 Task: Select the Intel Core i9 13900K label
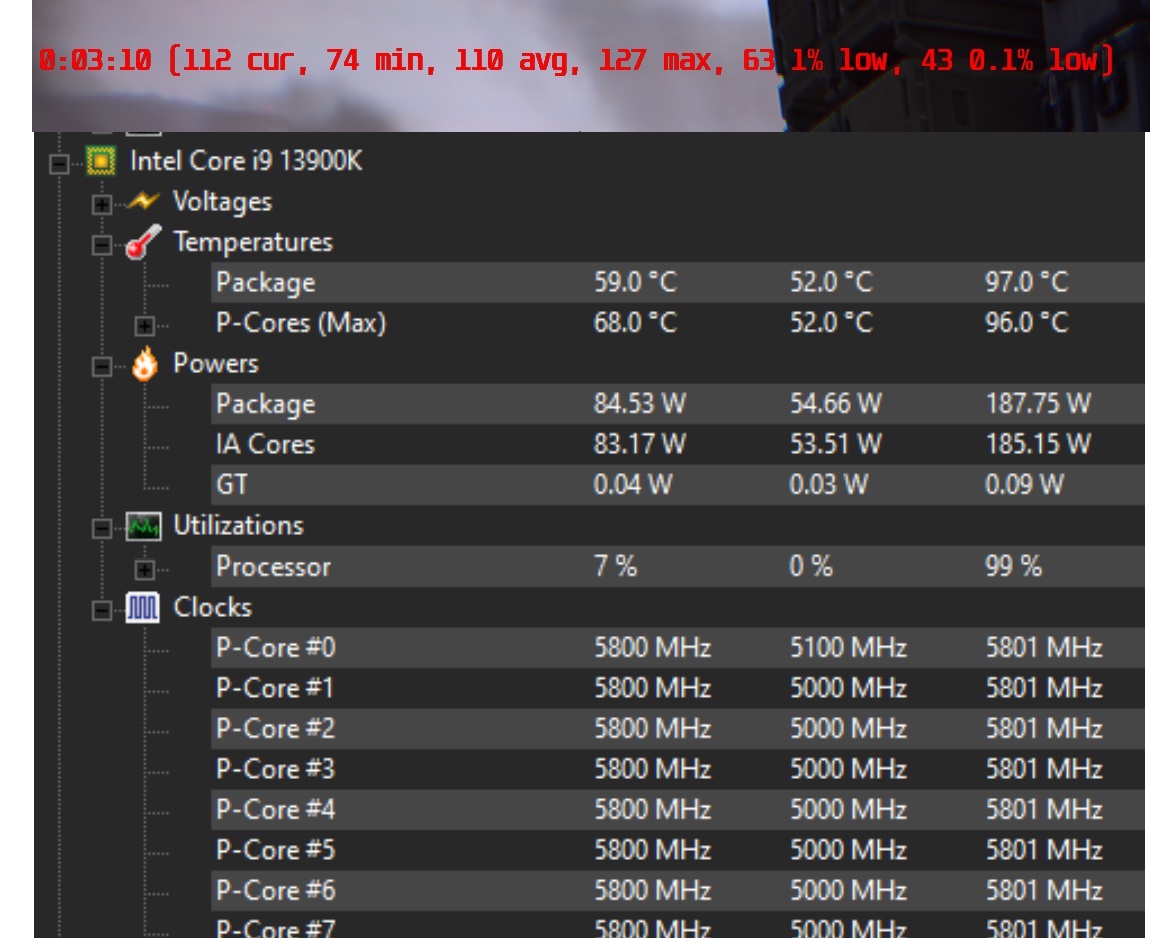(x=246, y=161)
